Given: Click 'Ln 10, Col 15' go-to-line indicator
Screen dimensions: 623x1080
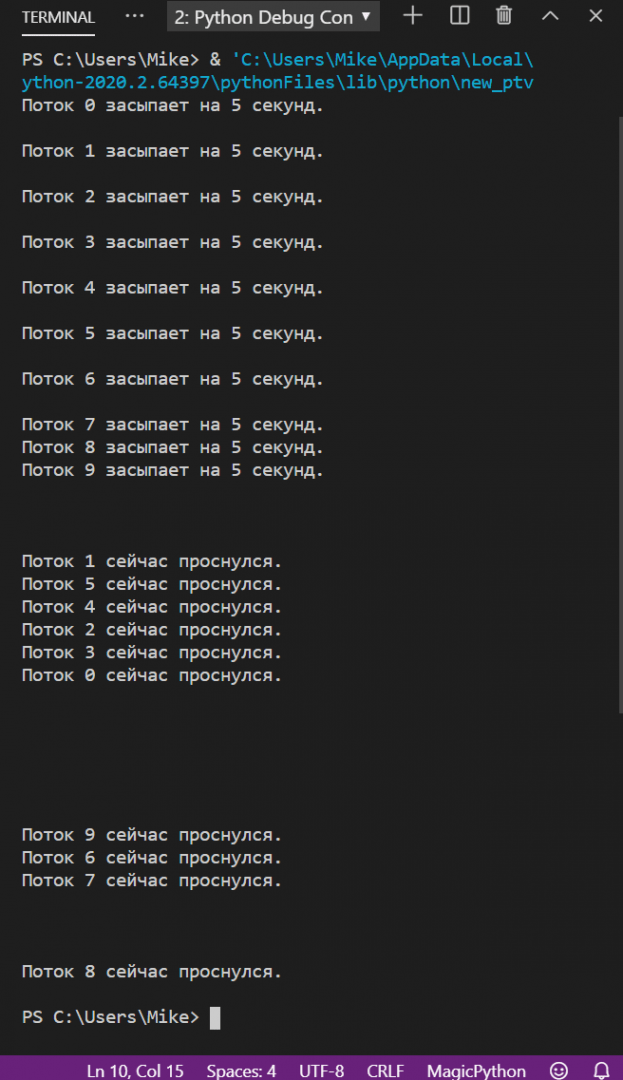Looking at the screenshot, I should click(x=135, y=1071).
